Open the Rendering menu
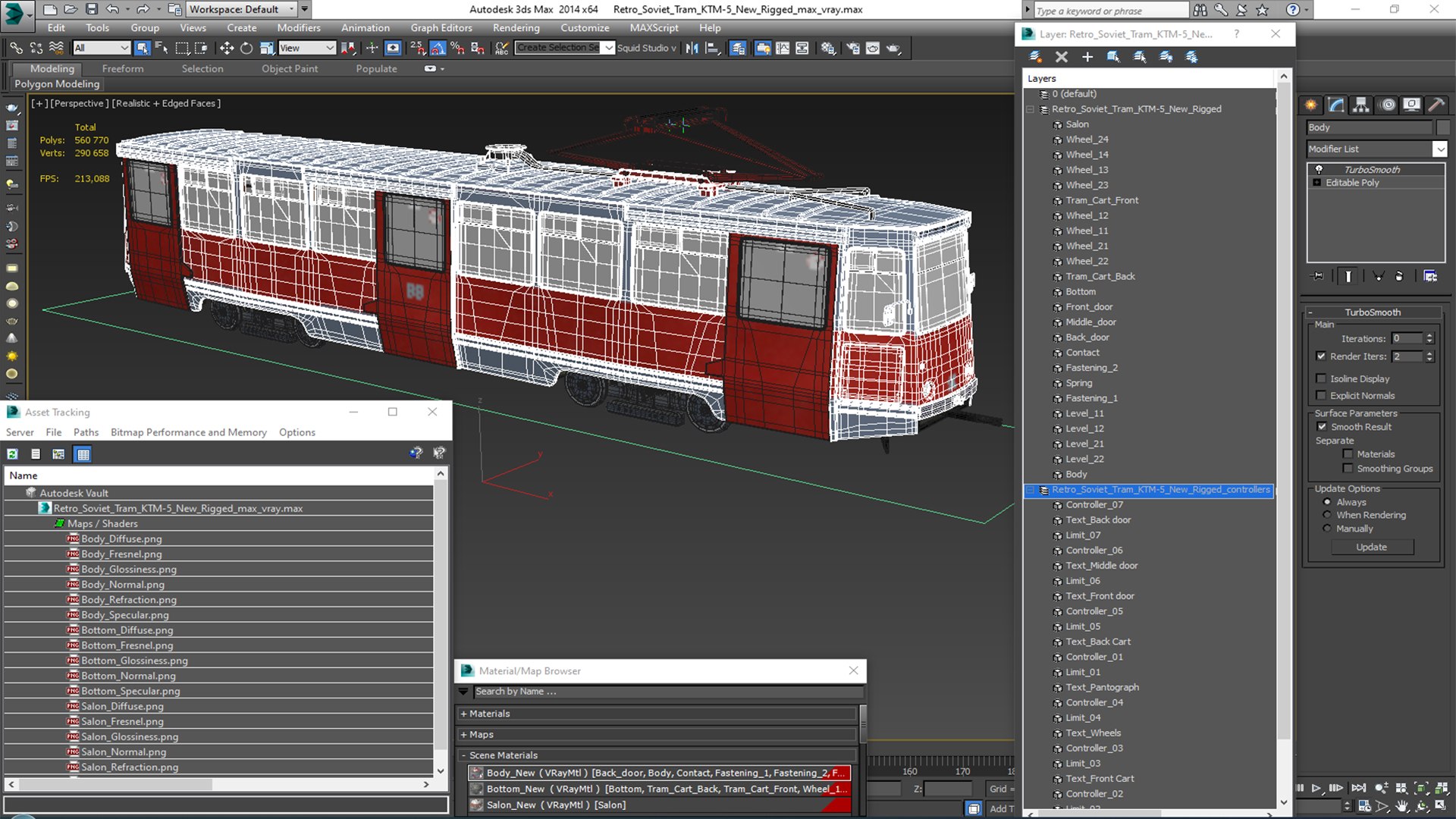1456x819 pixels. point(516,27)
